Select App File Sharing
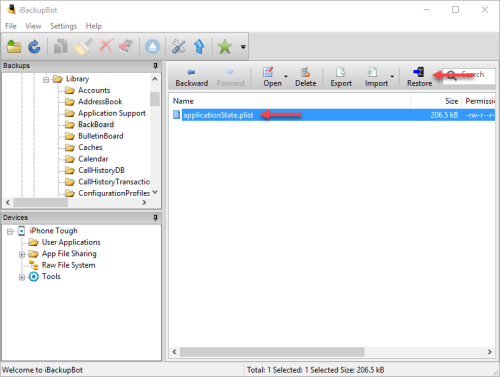Screen dimensions: 500x377 tap(69, 254)
